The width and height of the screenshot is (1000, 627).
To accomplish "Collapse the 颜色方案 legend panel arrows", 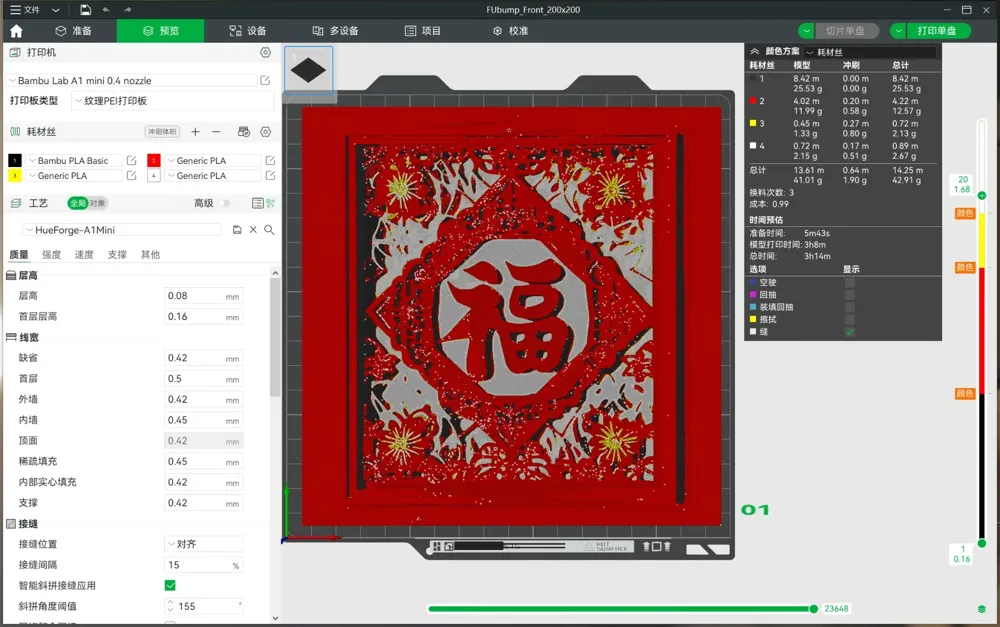I will [x=754, y=51].
